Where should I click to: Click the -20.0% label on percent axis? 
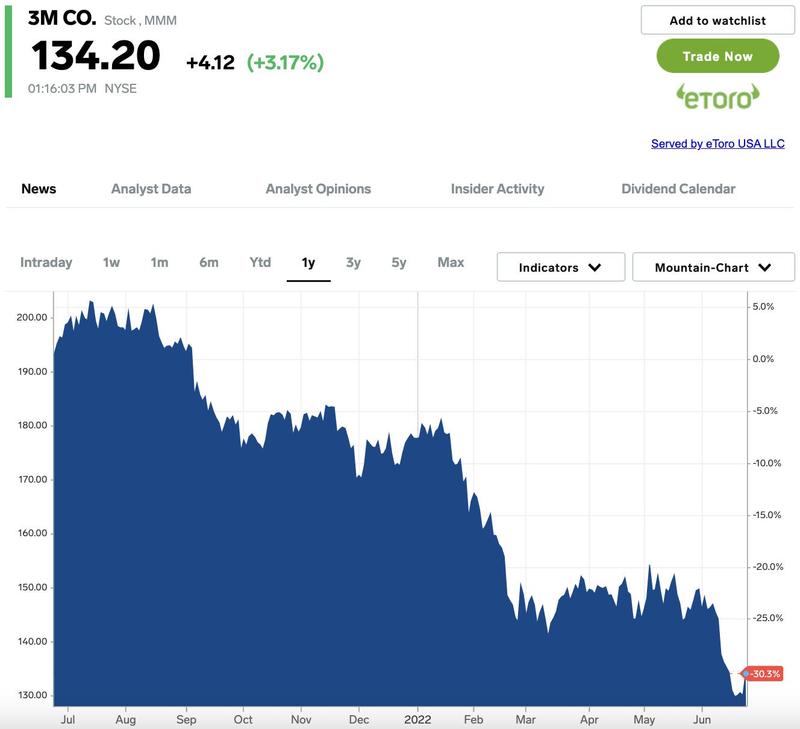click(x=767, y=567)
